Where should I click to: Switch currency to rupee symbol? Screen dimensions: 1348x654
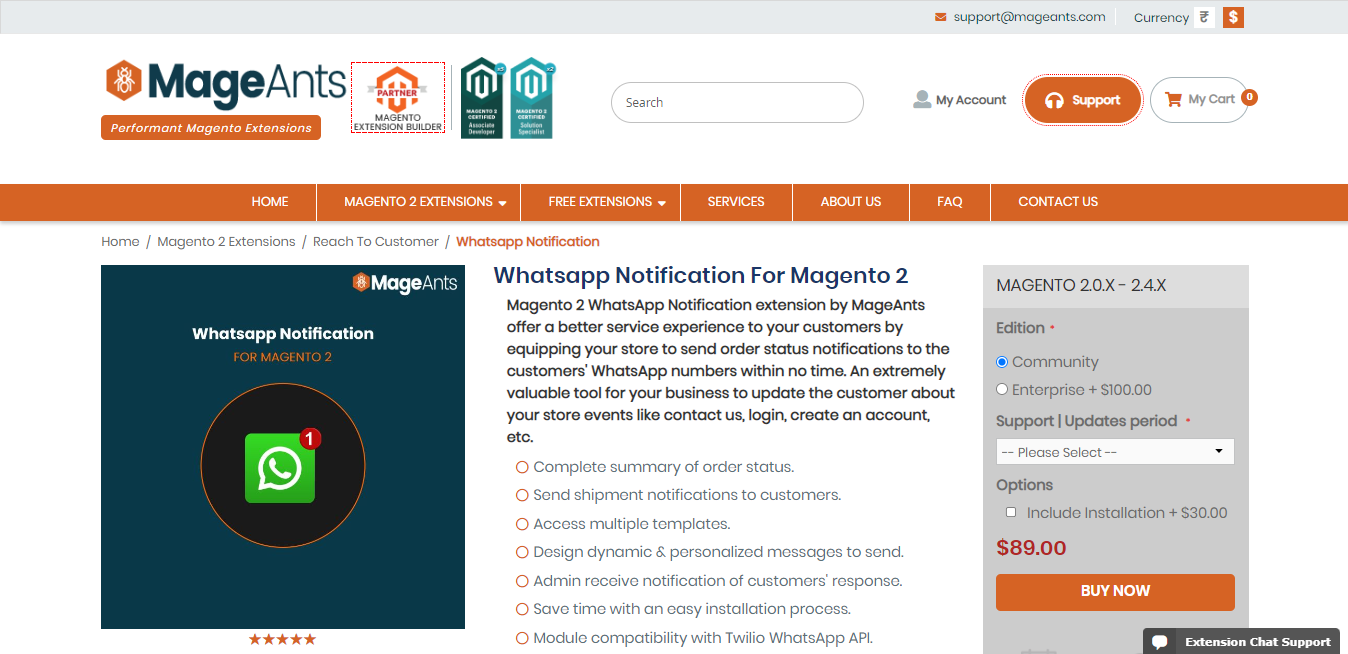coord(1204,17)
